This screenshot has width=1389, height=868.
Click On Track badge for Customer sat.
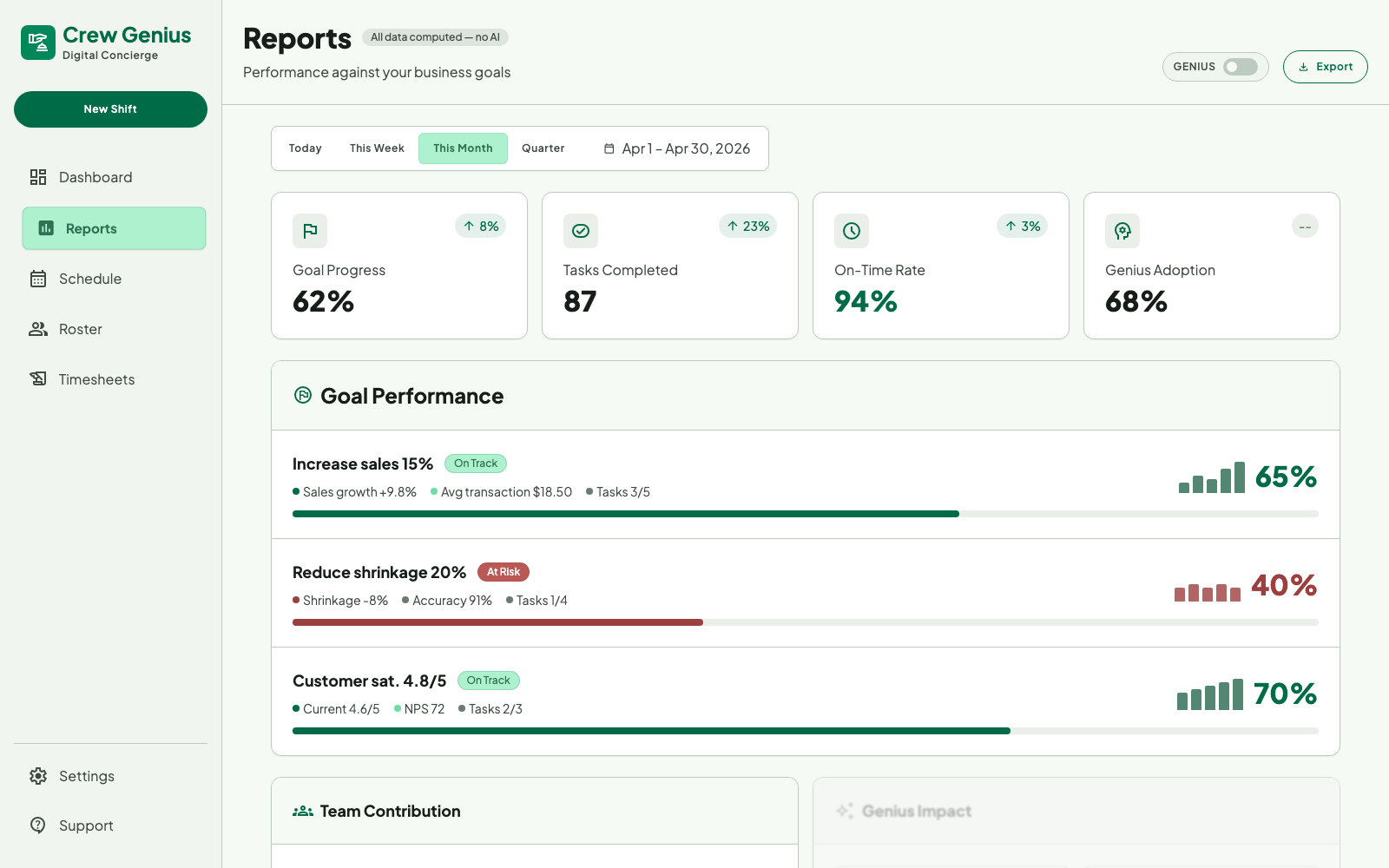tap(489, 681)
